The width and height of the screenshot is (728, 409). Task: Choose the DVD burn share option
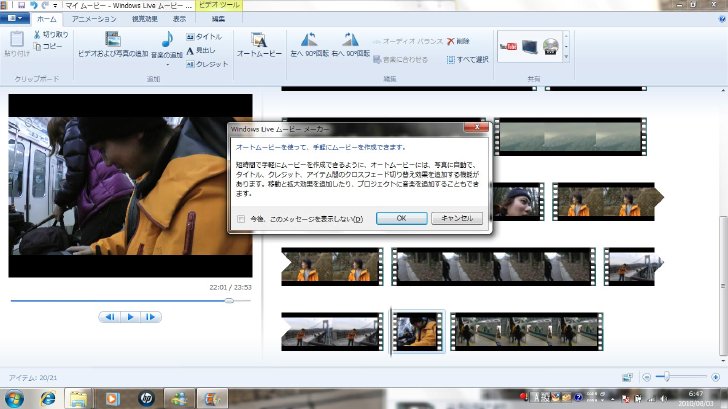[550, 46]
